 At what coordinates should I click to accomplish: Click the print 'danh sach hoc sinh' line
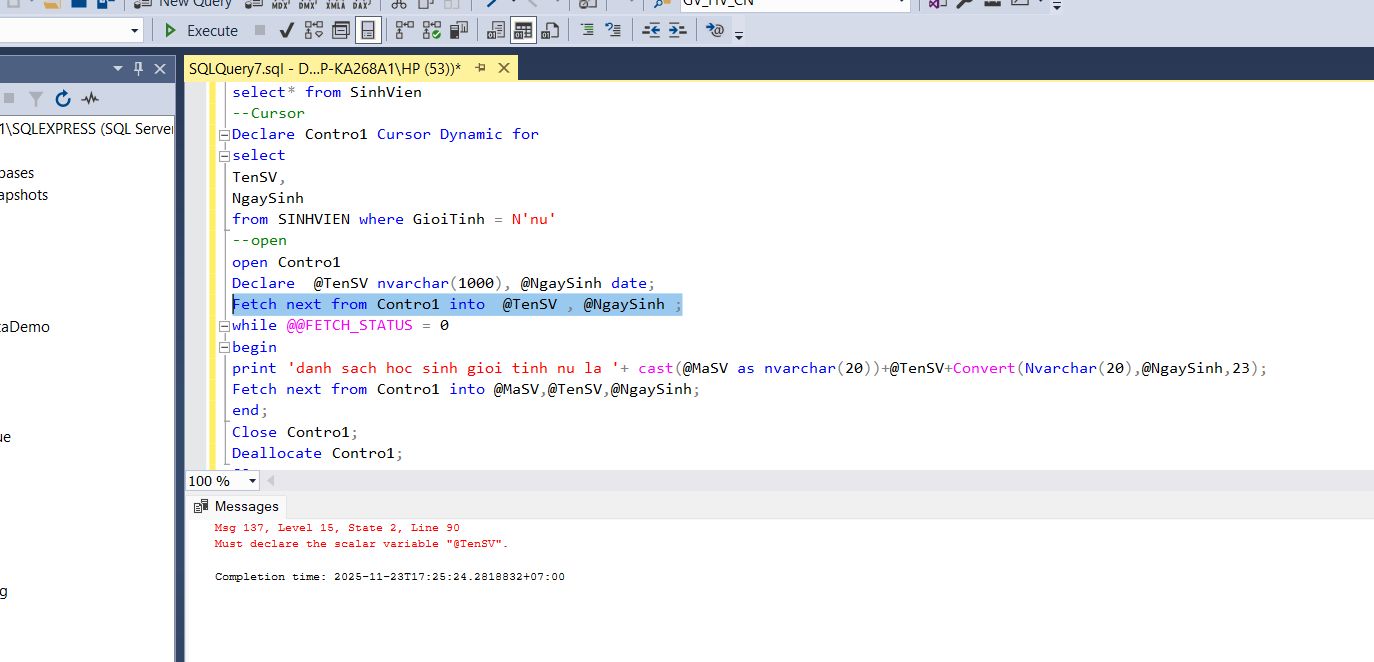click(x=750, y=368)
